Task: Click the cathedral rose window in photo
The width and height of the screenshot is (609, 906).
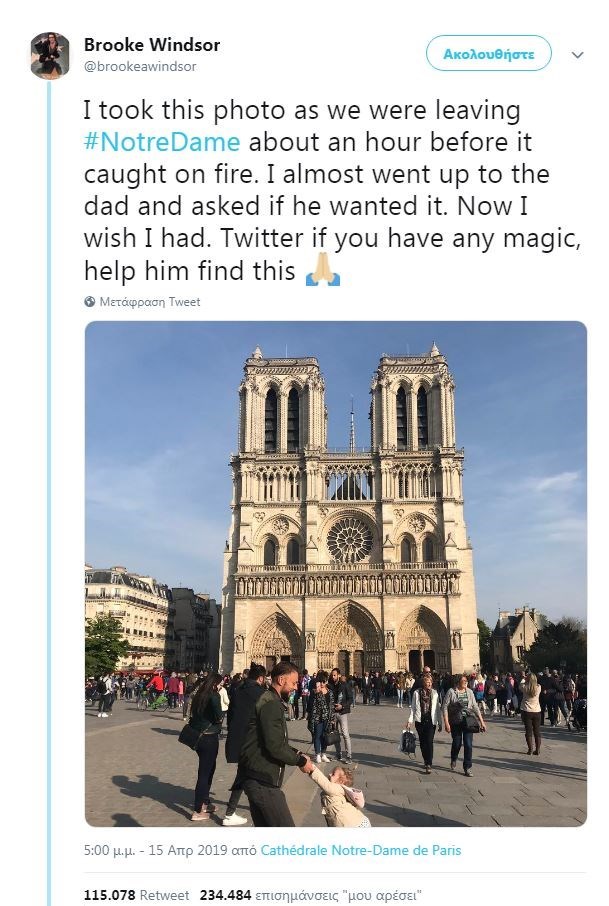Action: pos(350,540)
